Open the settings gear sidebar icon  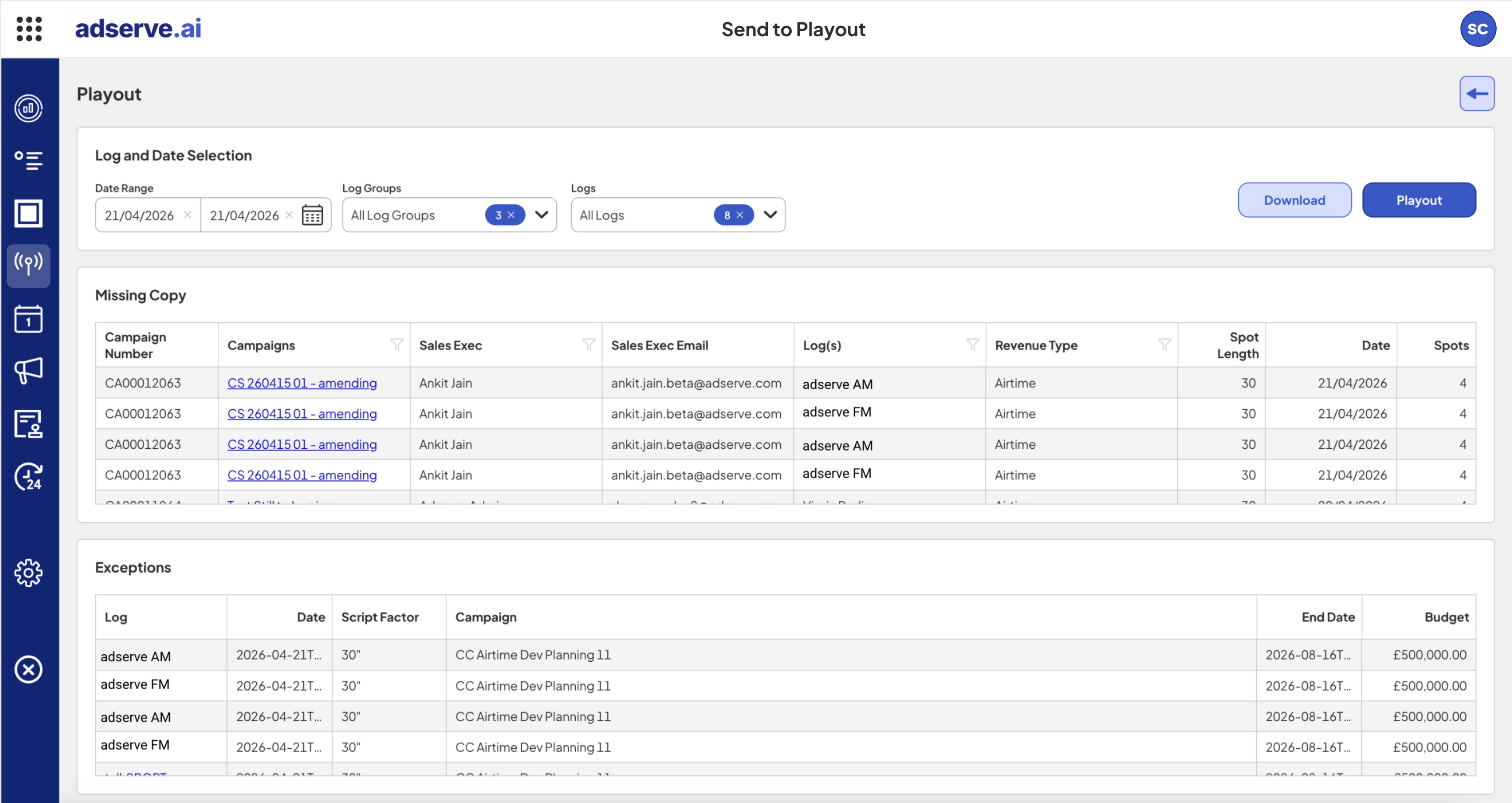[x=28, y=573]
